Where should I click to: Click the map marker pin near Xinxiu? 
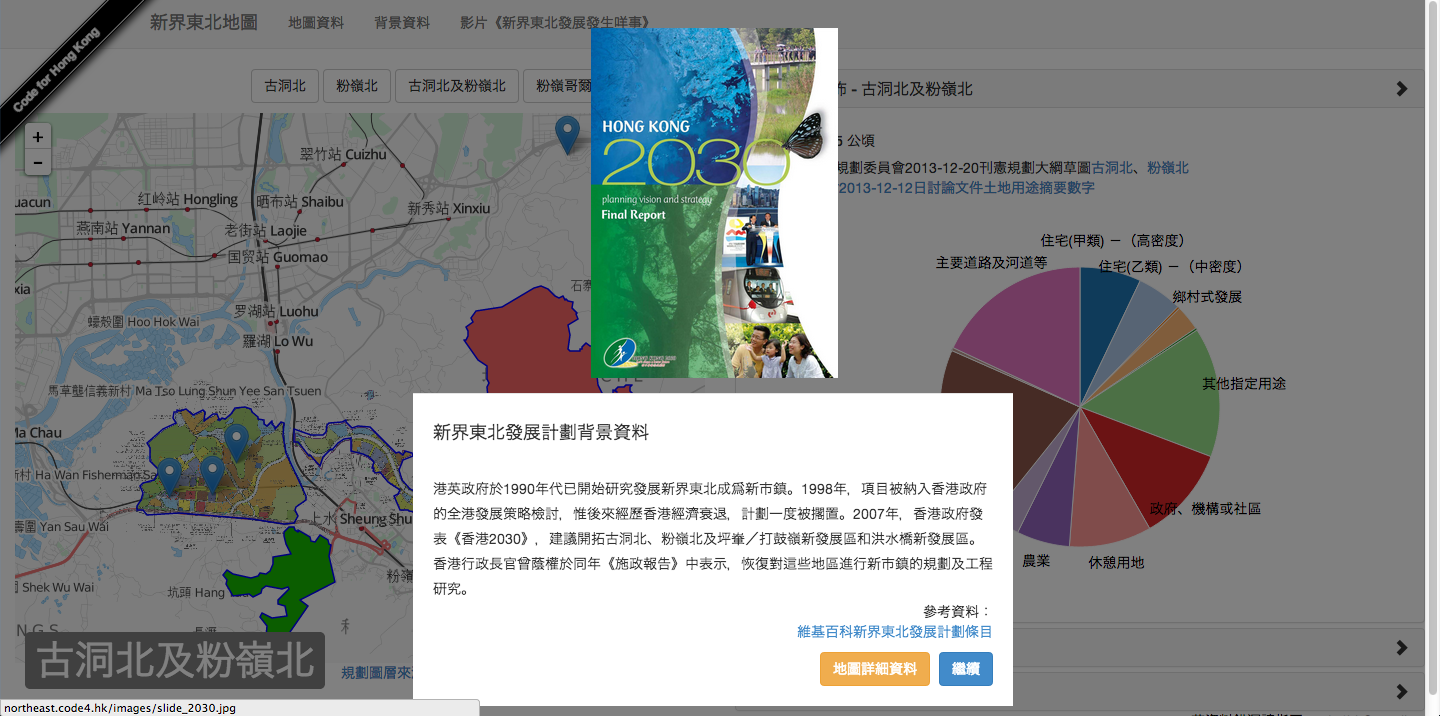click(x=568, y=135)
